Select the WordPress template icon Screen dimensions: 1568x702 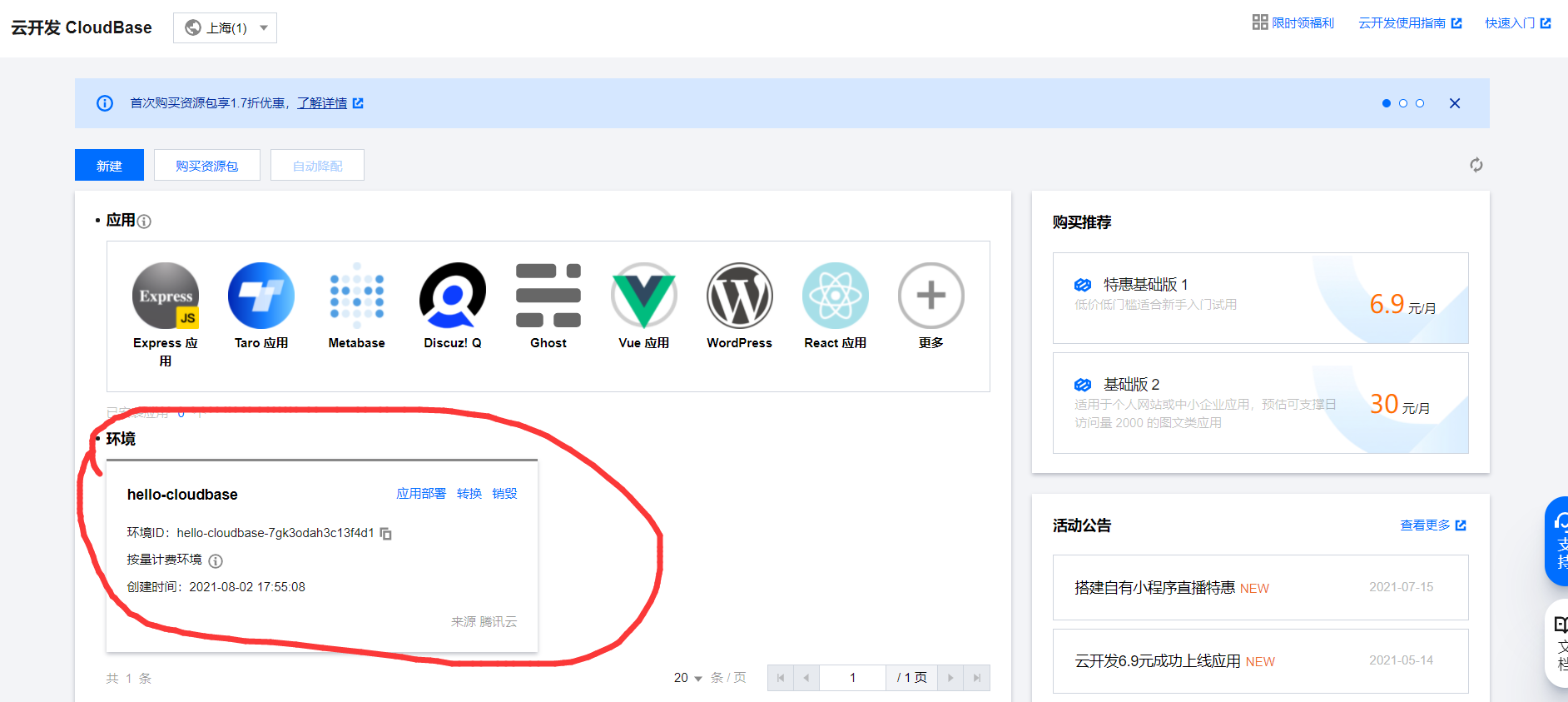point(740,296)
